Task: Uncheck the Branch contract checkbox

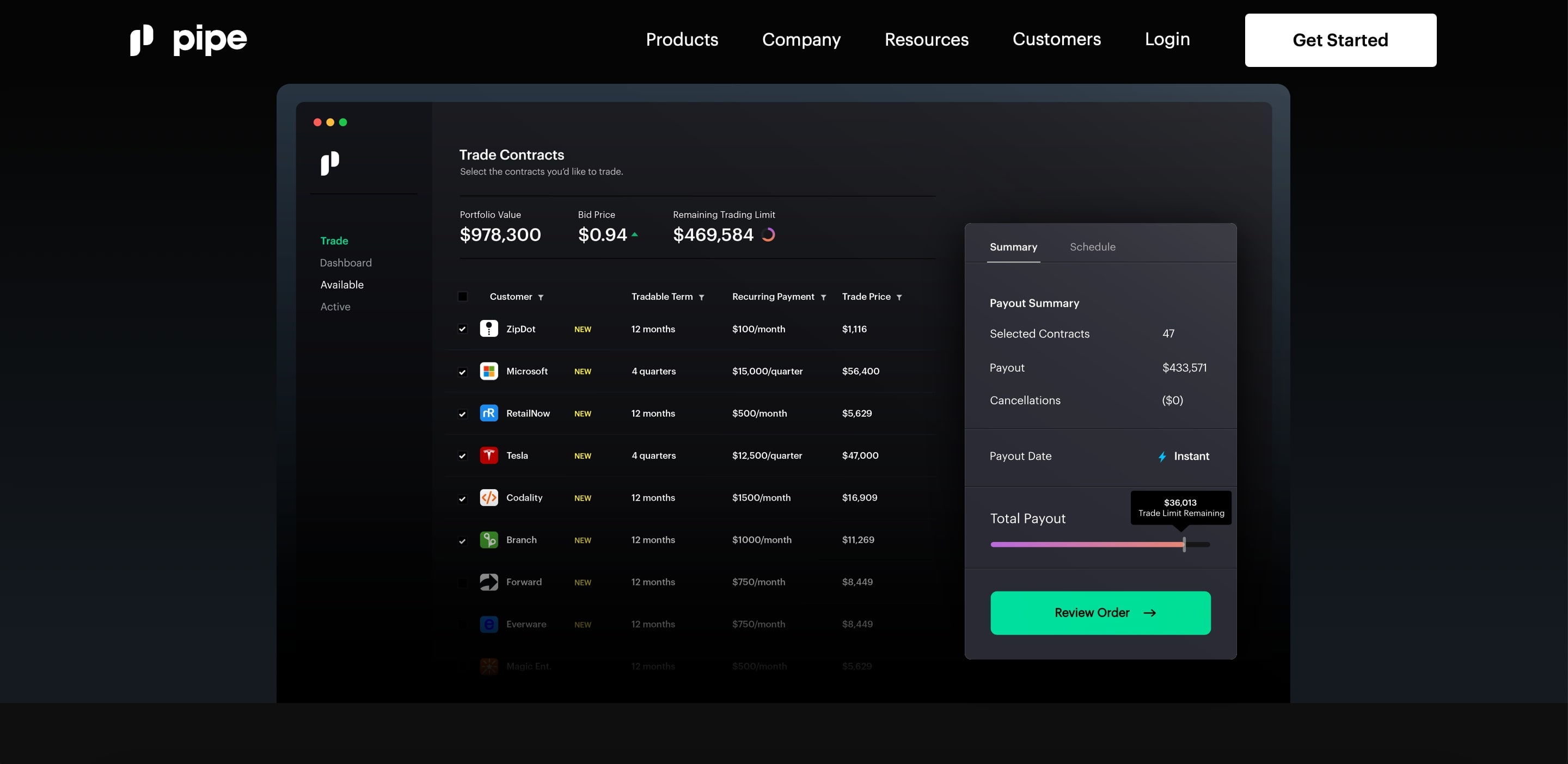Action: click(463, 540)
